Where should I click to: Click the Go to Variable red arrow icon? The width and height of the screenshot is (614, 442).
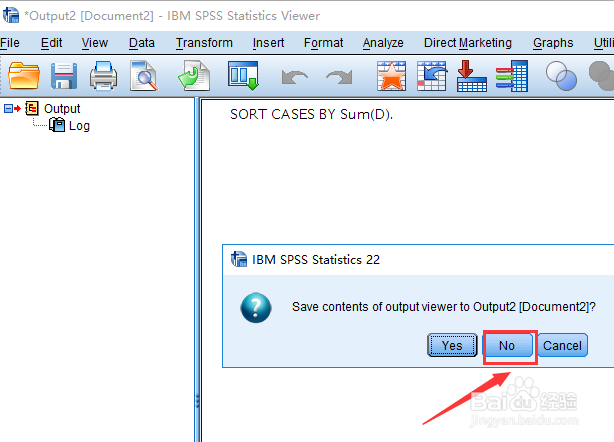[472, 76]
